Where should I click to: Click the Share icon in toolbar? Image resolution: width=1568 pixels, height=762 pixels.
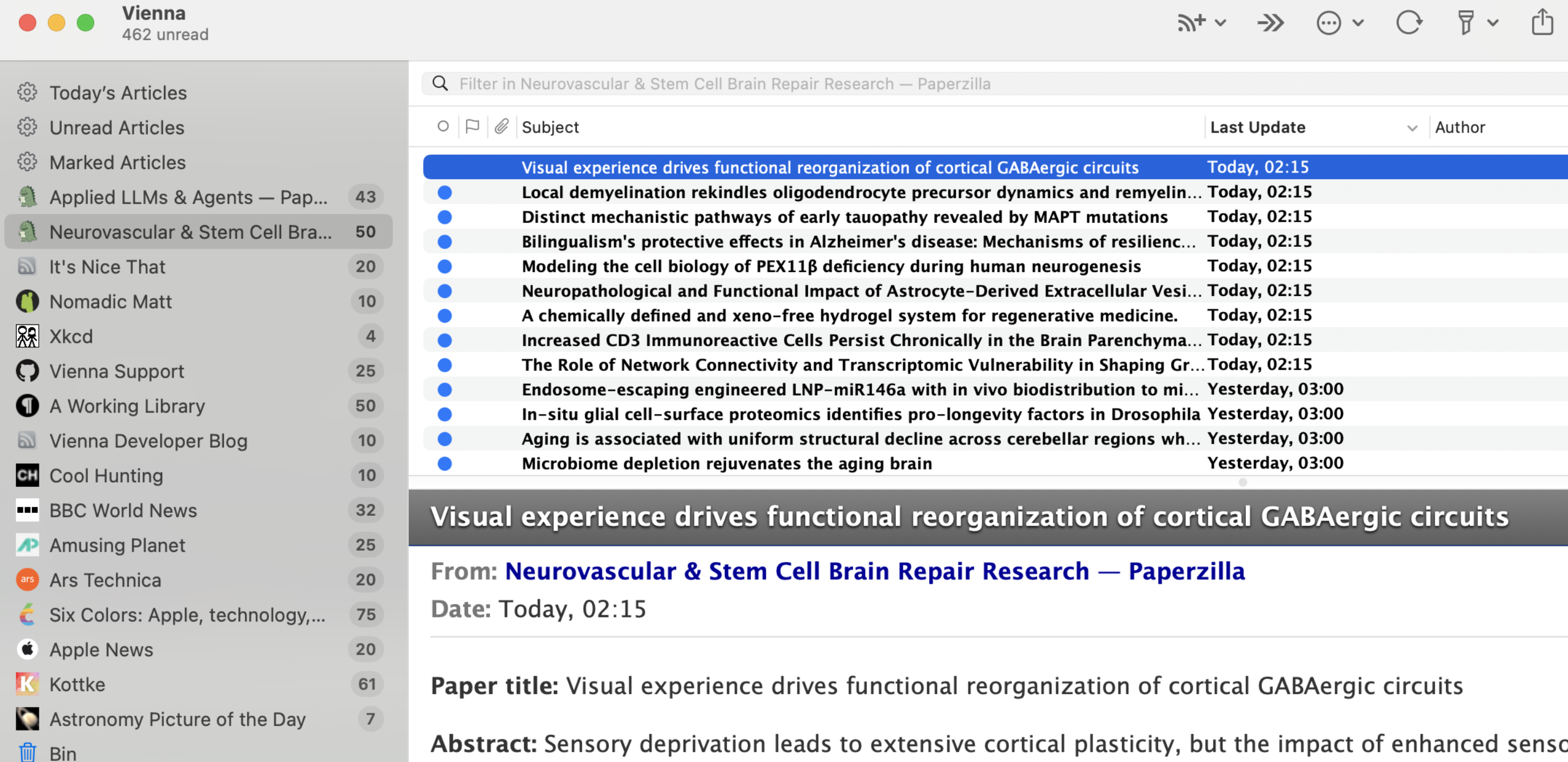point(1542,22)
